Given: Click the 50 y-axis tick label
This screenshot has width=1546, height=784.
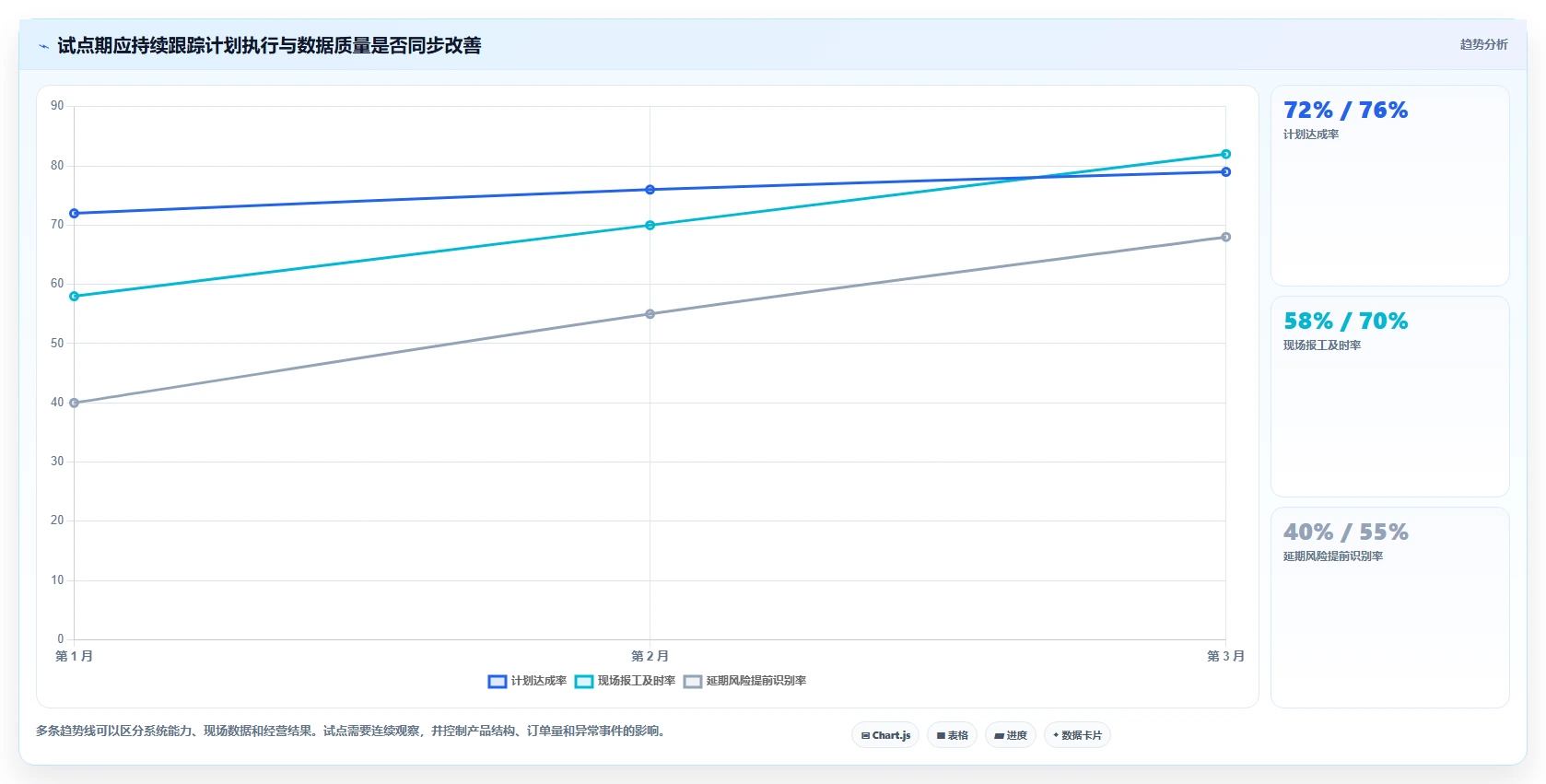Looking at the screenshot, I should coord(57,344).
